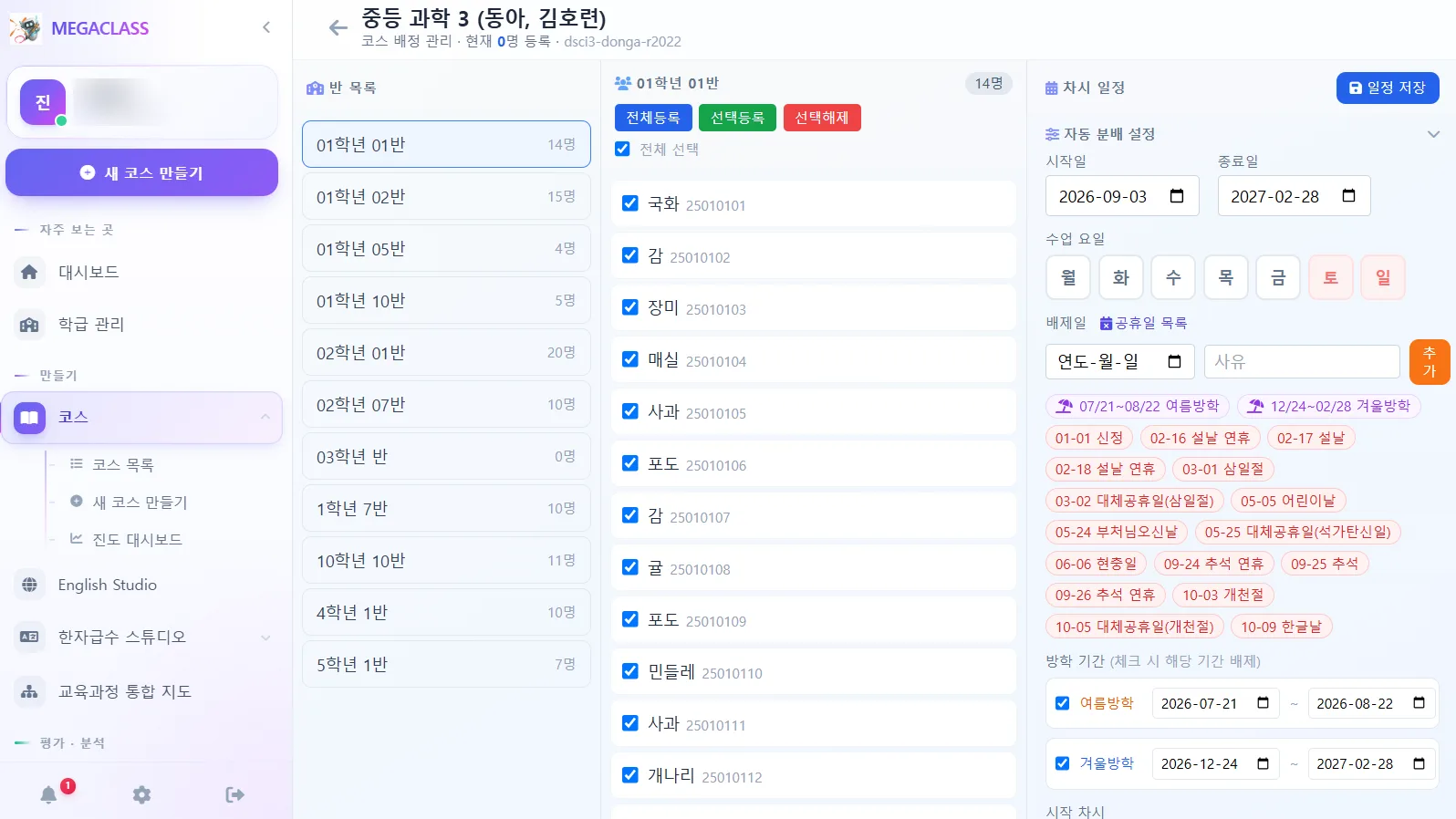This screenshot has height=819, width=1456.
Task: Open calendar picker for 종료일 date
Action: [x=1348, y=196]
